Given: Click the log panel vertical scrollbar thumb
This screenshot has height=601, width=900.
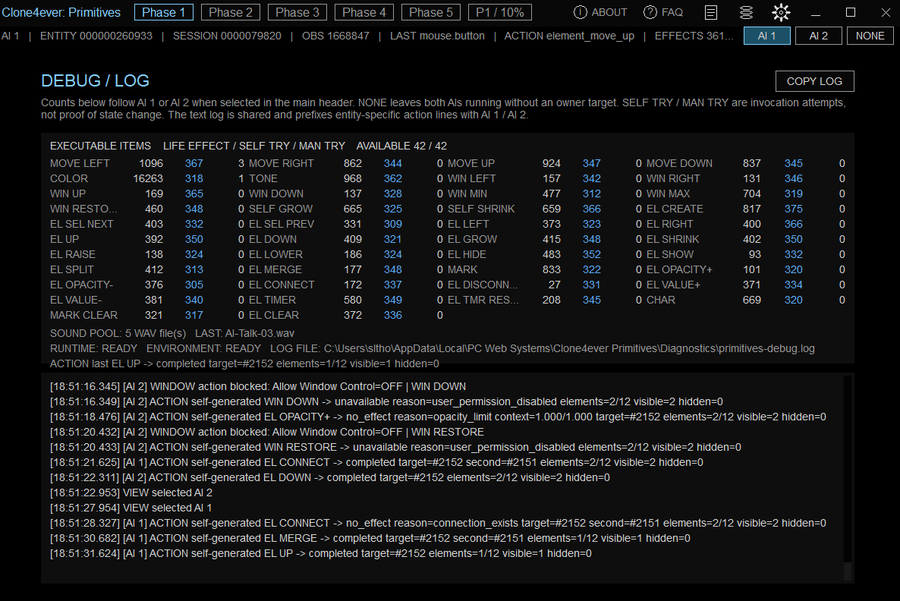Looking at the screenshot, I should point(847,571).
